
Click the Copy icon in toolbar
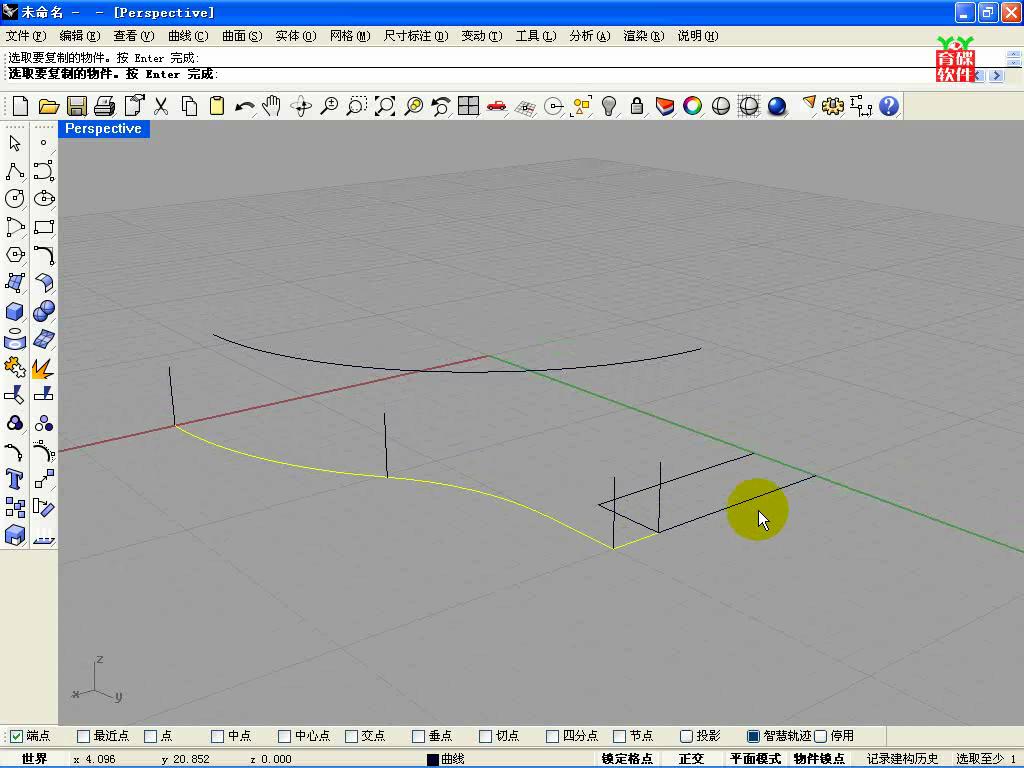click(x=189, y=106)
